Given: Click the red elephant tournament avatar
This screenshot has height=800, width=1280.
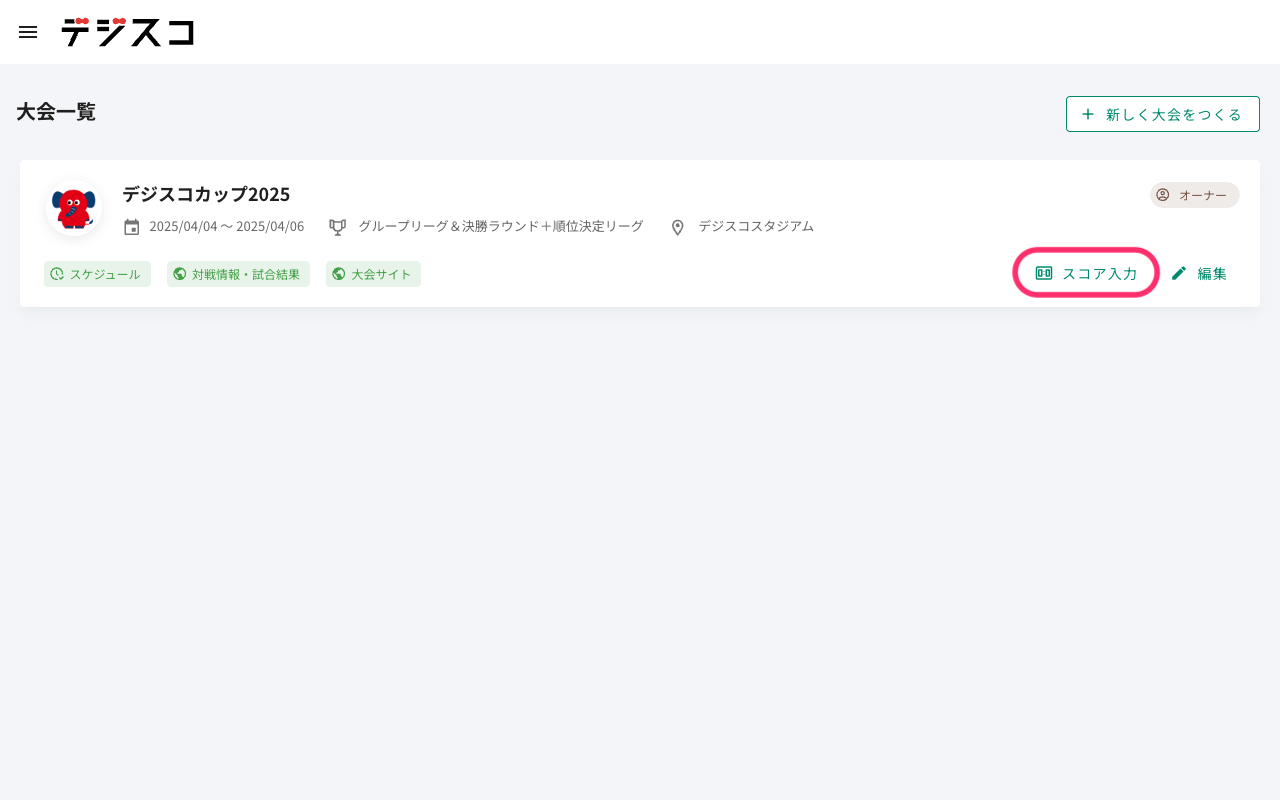Looking at the screenshot, I should pos(74,208).
